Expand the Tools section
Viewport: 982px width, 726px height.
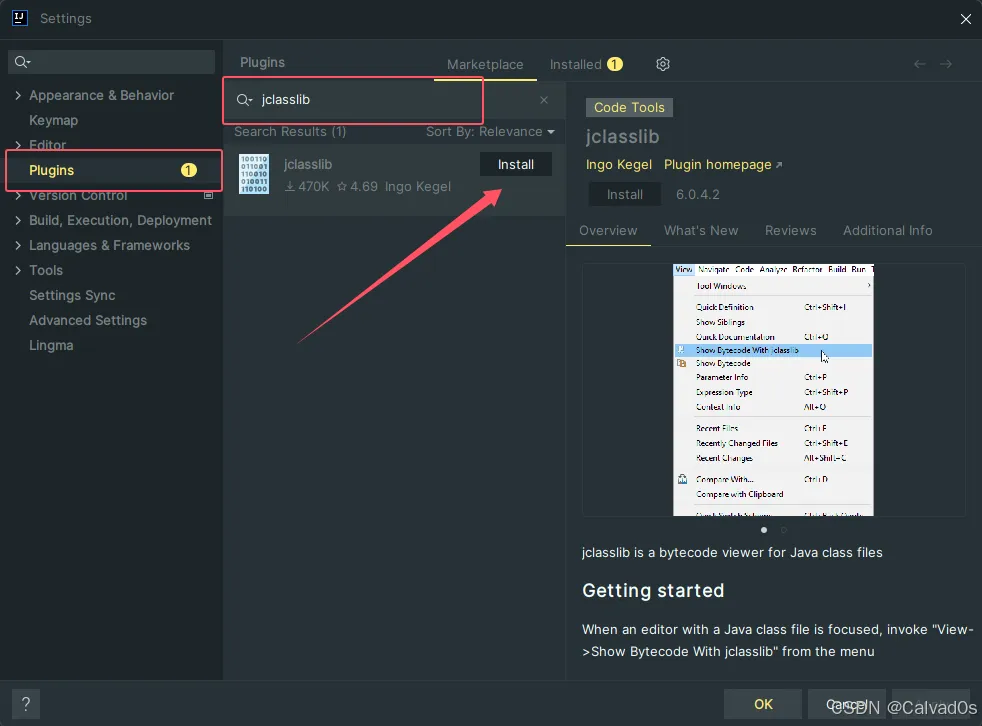[18, 271]
